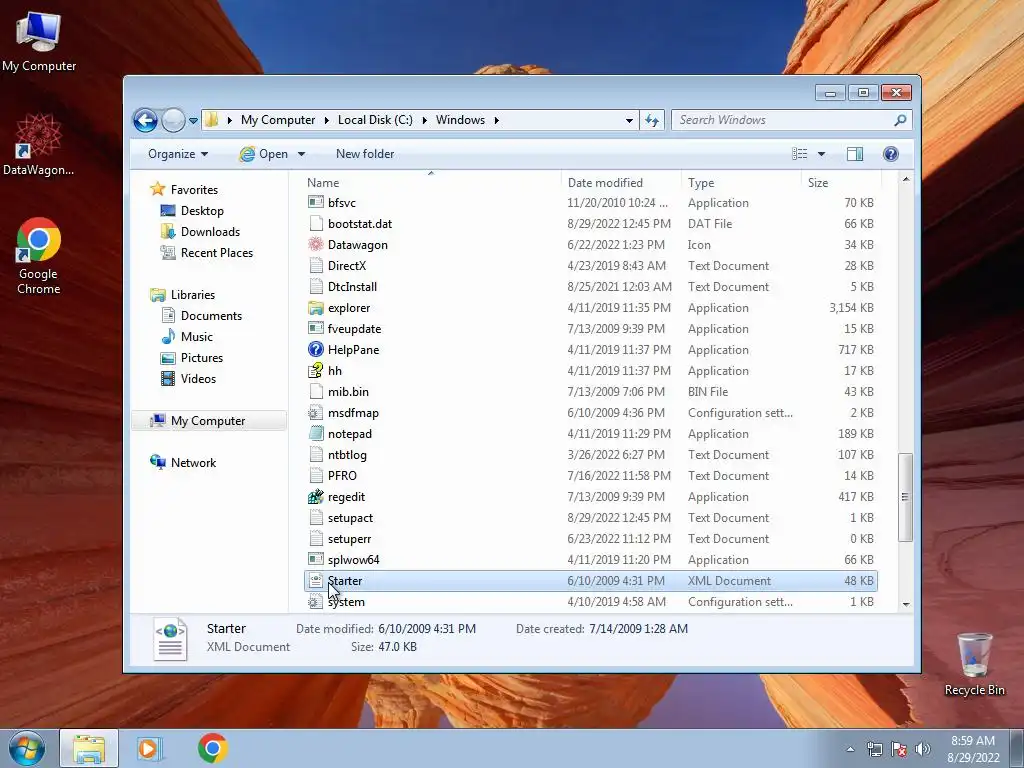Select the fveupdate file name
1024x768 pixels.
[x=355, y=328]
